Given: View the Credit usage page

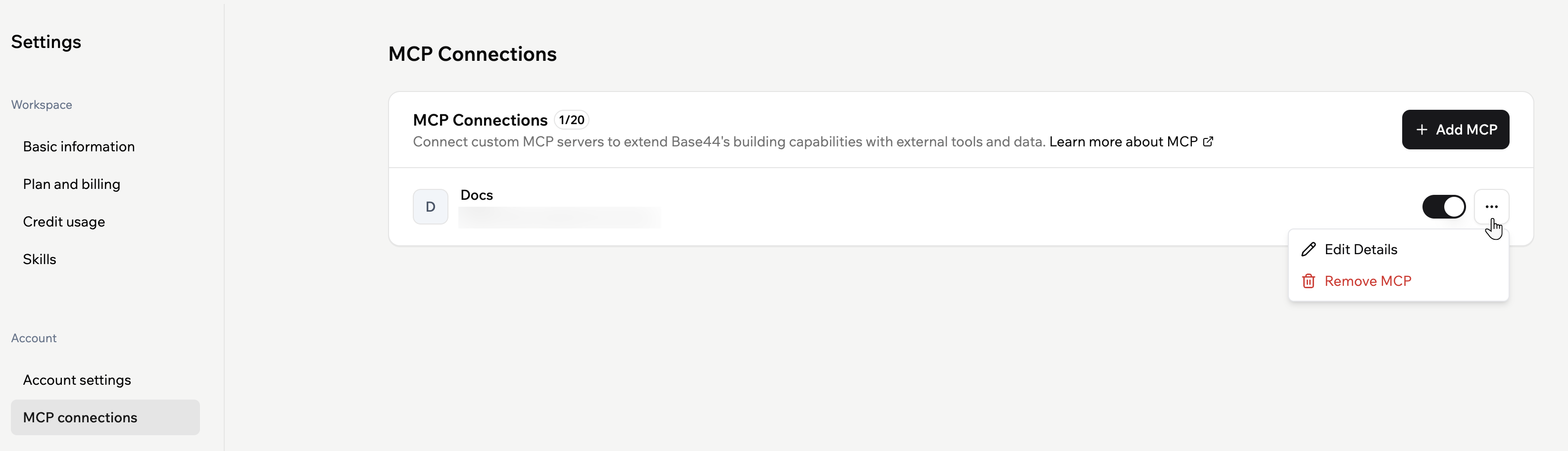Looking at the screenshot, I should click(x=64, y=221).
